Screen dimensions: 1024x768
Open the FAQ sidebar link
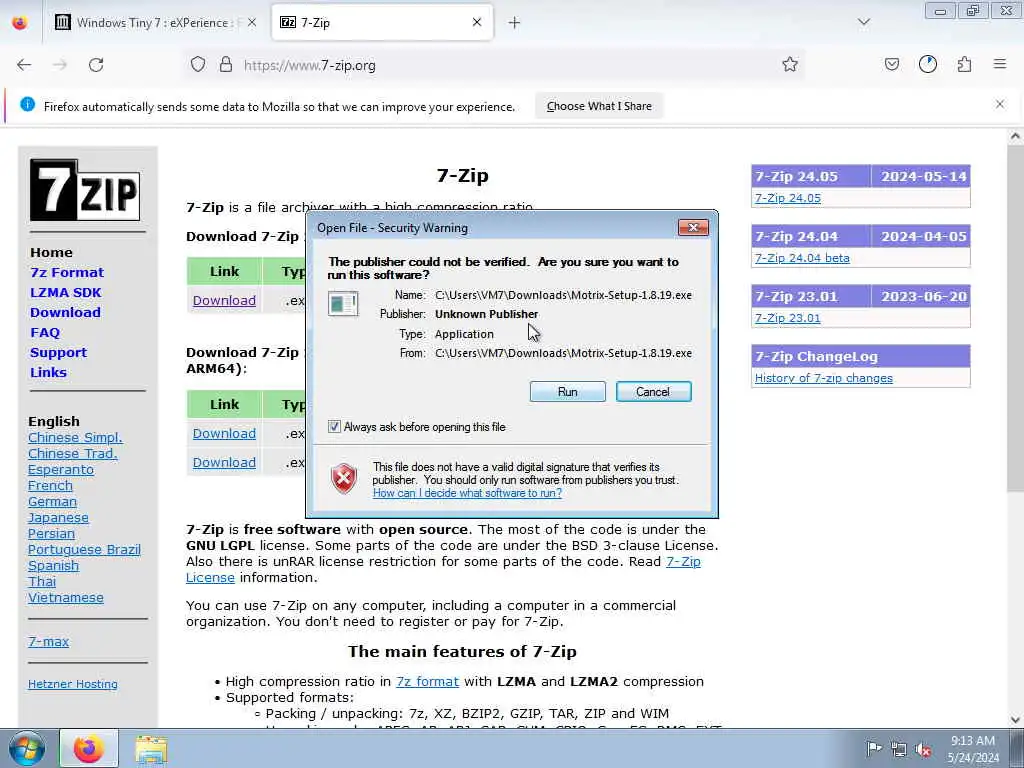point(45,332)
